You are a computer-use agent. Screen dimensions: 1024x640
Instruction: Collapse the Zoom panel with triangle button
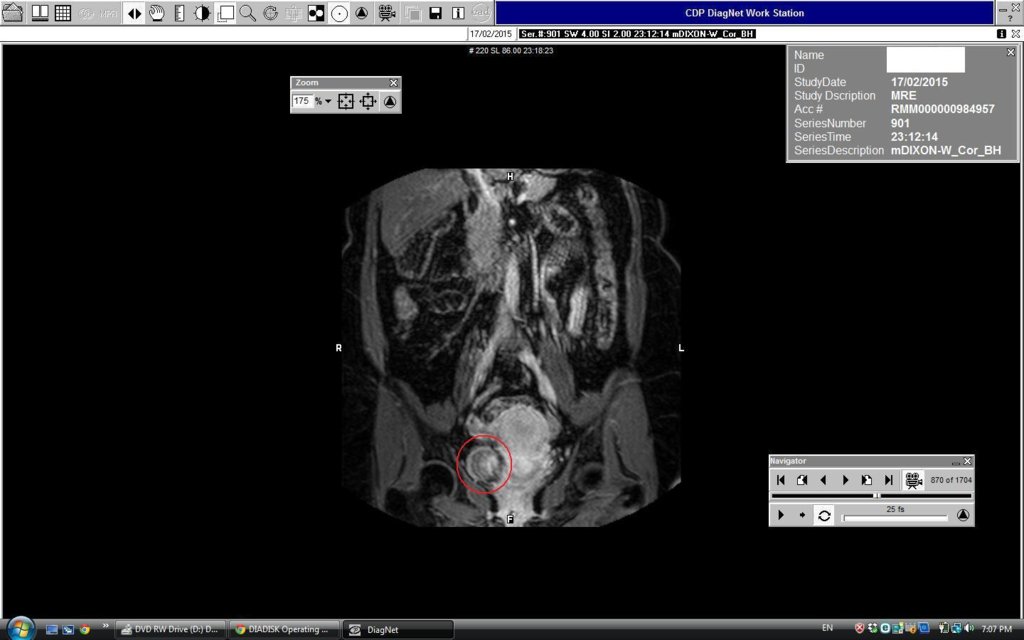pos(390,101)
